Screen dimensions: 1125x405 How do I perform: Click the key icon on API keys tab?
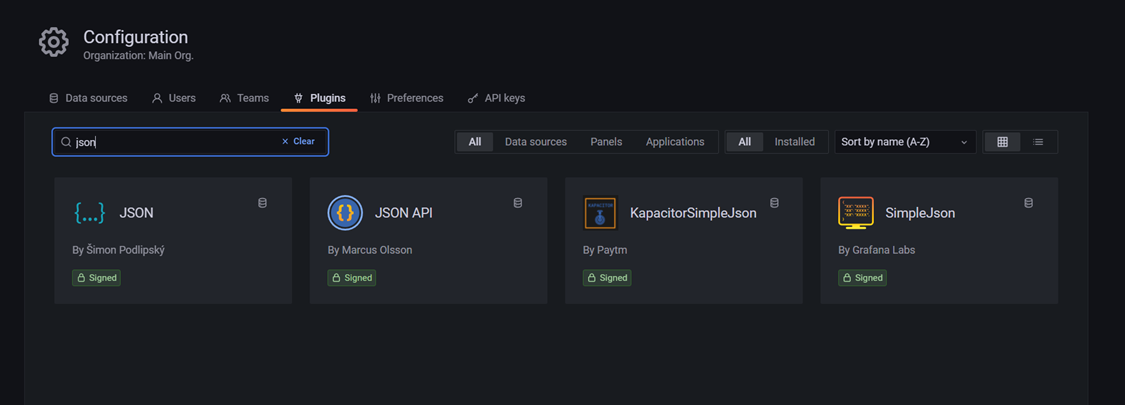coord(473,98)
